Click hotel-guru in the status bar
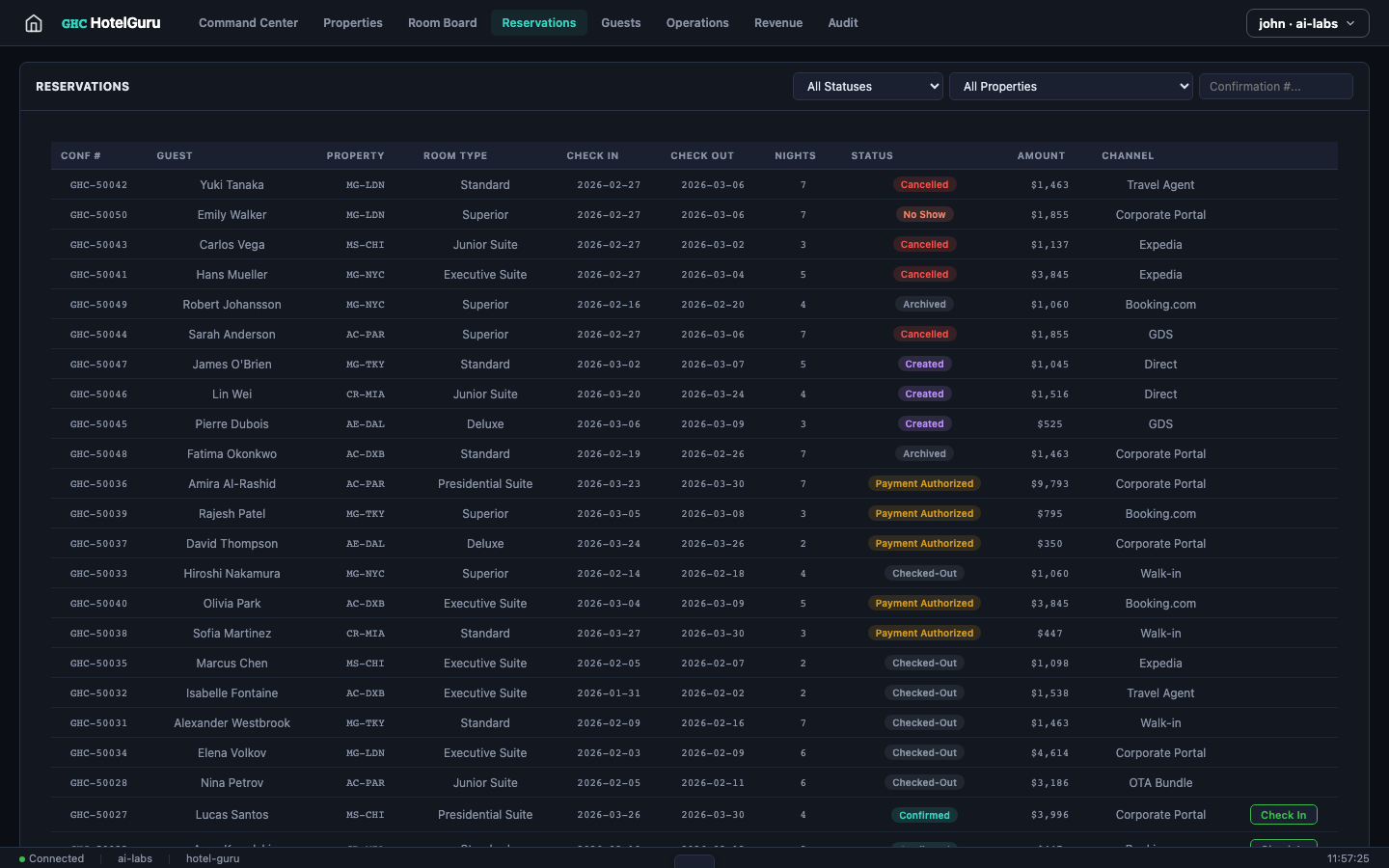This screenshot has width=1389, height=868. tap(212, 857)
